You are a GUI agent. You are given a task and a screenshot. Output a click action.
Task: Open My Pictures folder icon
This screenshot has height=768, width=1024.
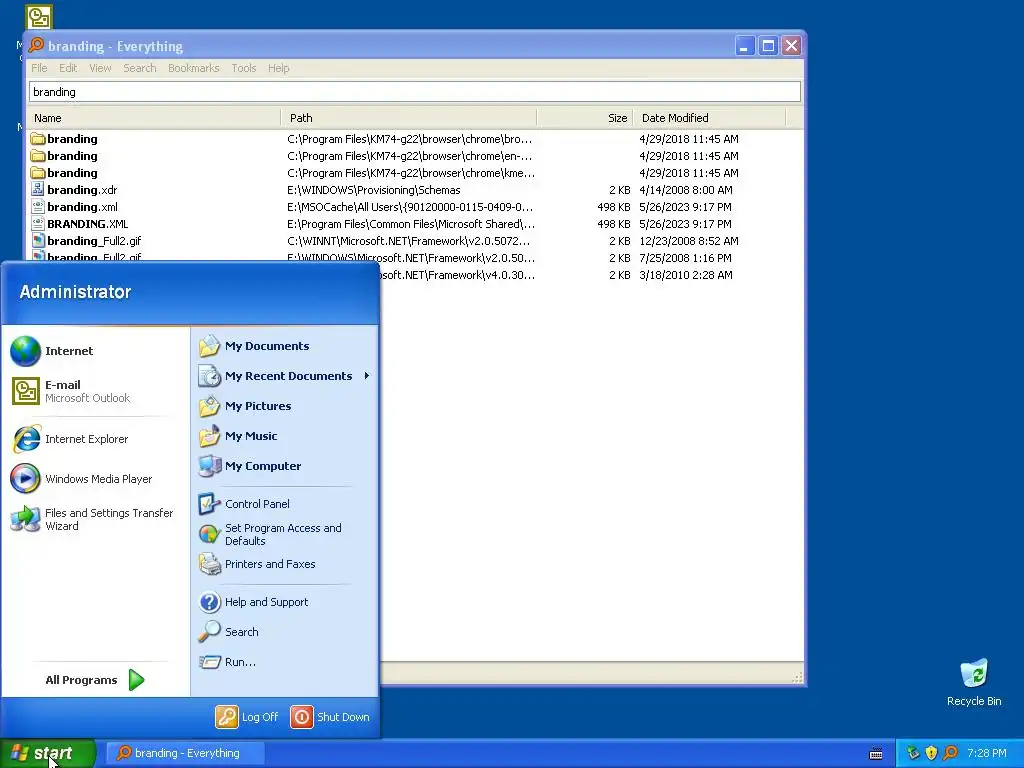coord(210,406)
